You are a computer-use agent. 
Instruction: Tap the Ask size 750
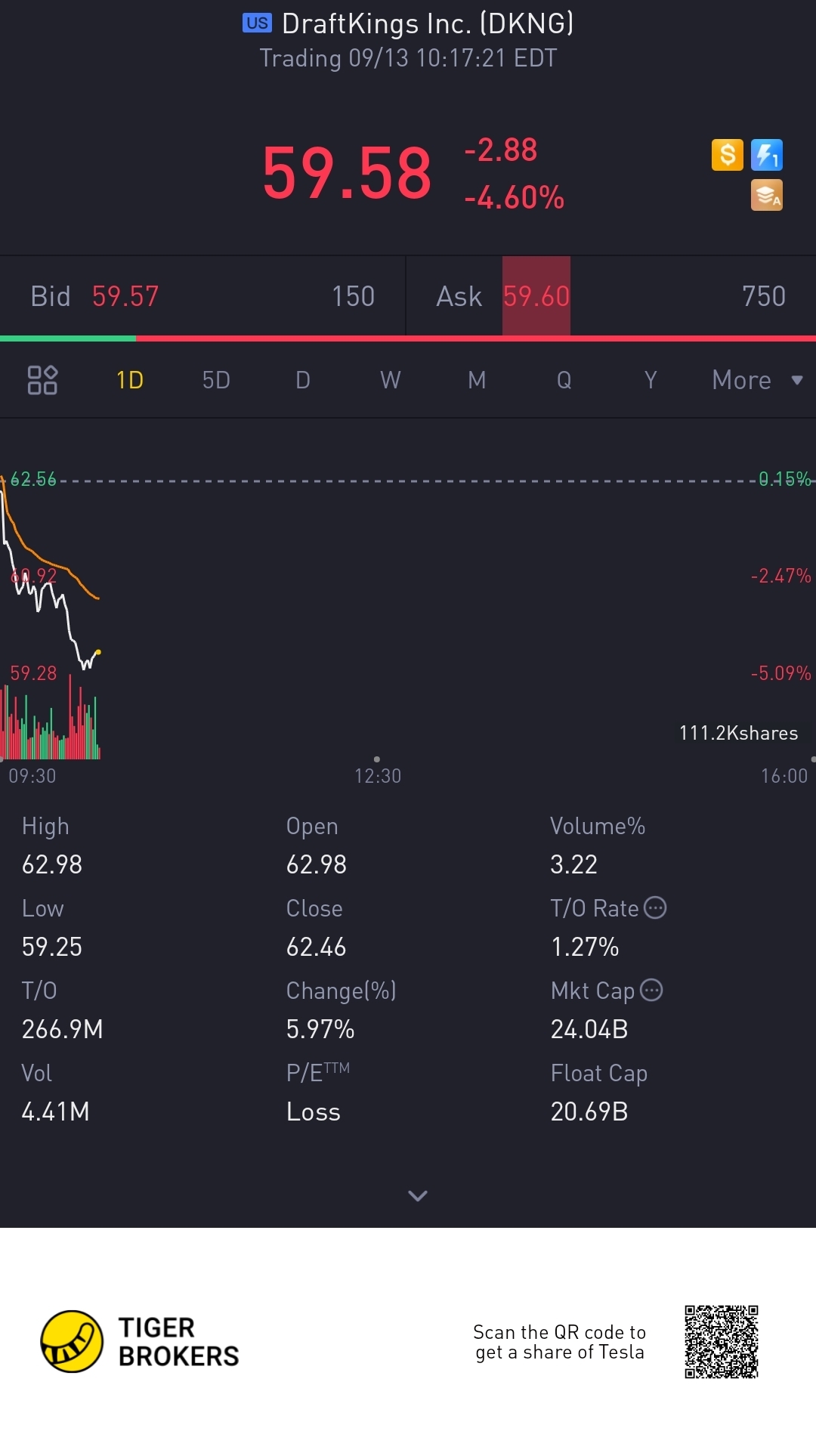[x=764, y=296]
